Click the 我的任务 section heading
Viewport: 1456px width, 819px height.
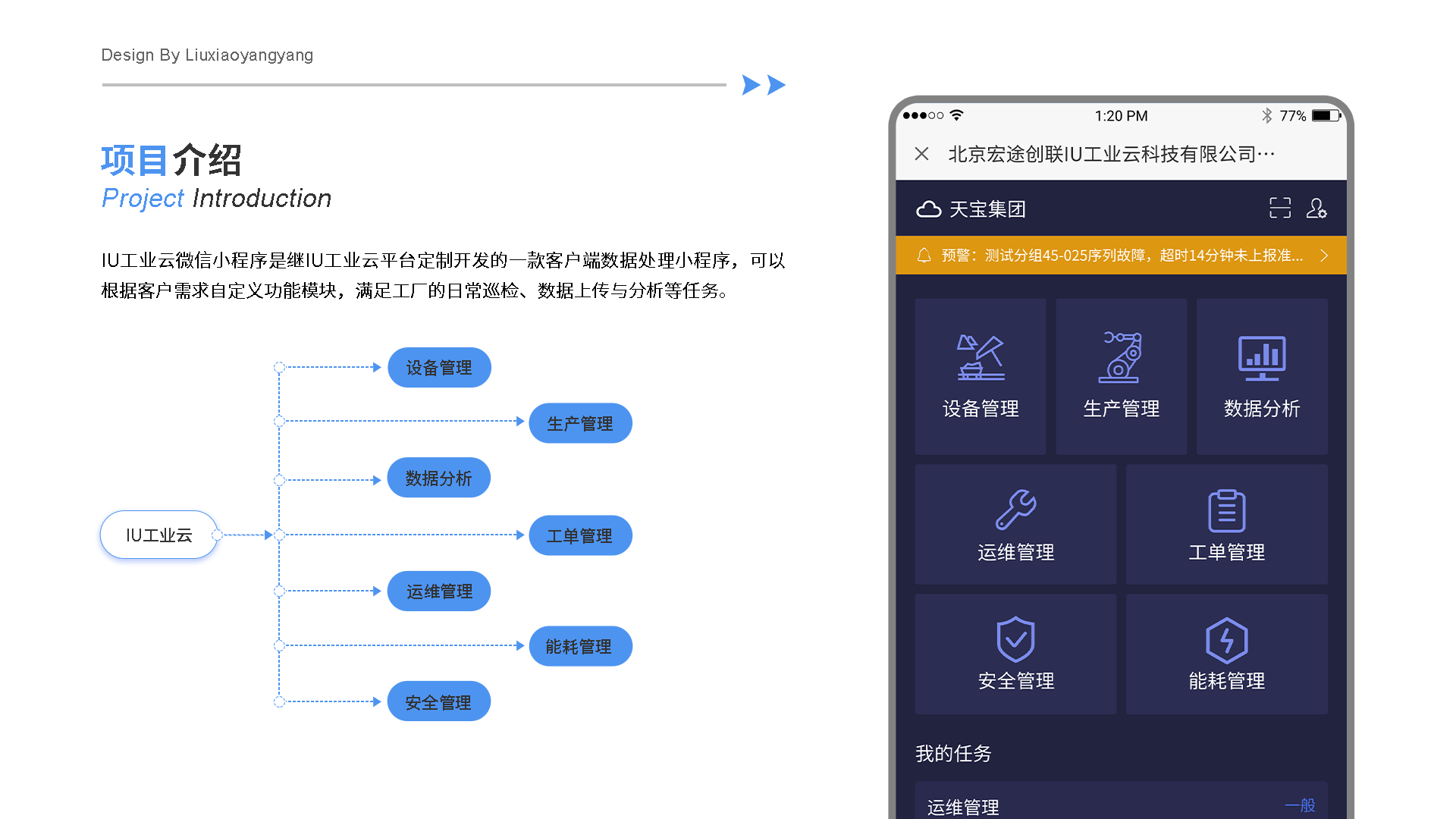pos(953,753)
